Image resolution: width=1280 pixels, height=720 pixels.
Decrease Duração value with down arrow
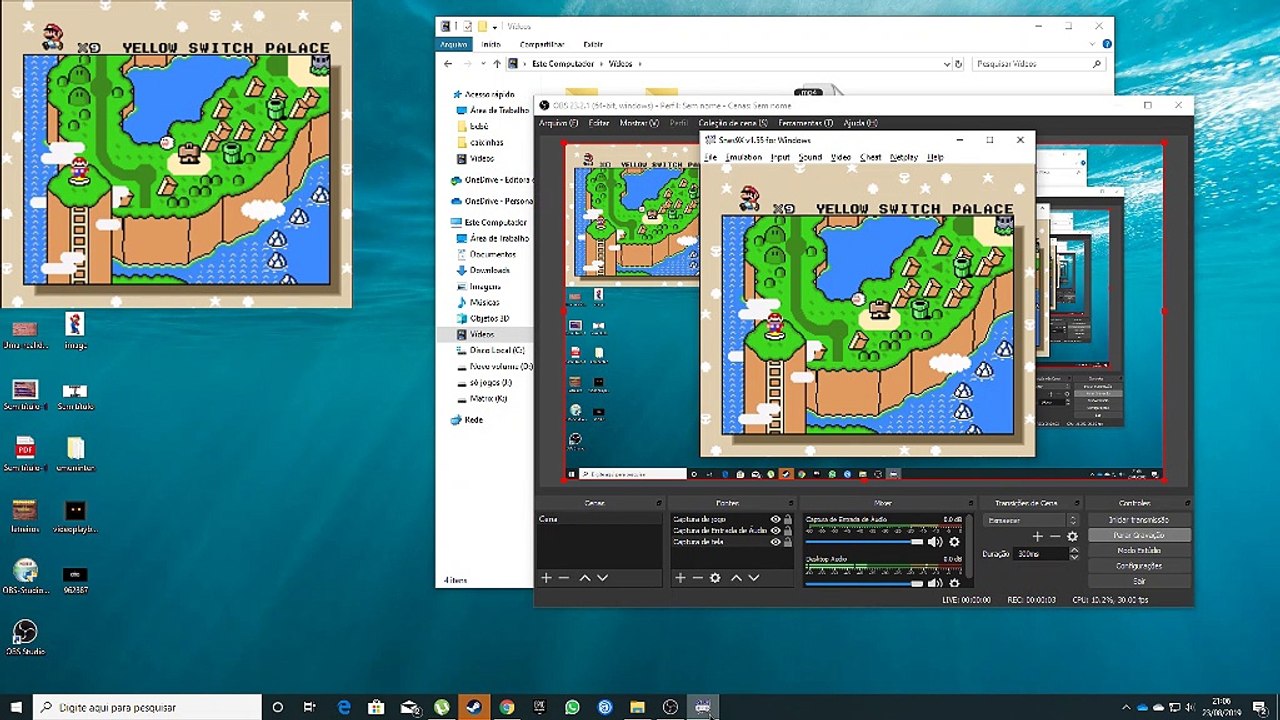click(1074, 557)
